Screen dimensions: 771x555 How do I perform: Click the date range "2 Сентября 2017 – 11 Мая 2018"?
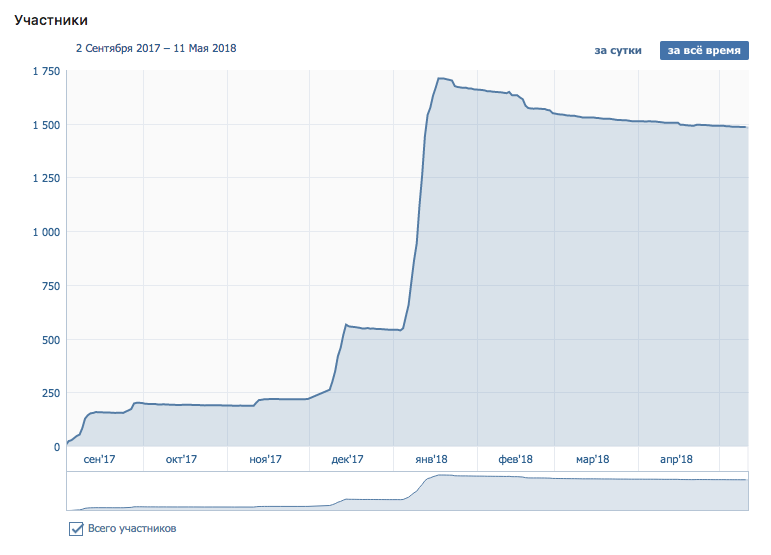pos(156,47)
